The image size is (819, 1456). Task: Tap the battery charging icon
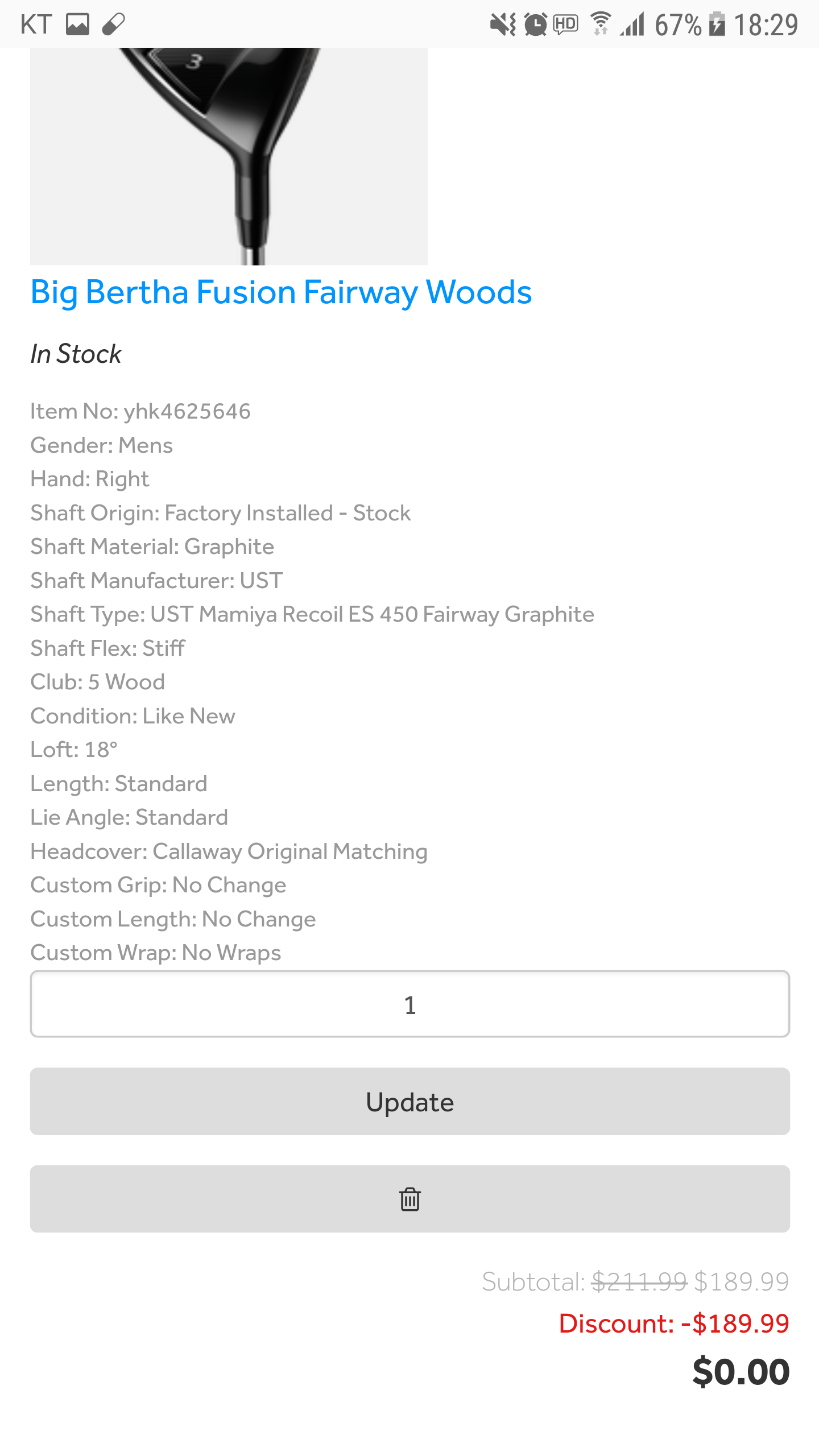(717, 24)
